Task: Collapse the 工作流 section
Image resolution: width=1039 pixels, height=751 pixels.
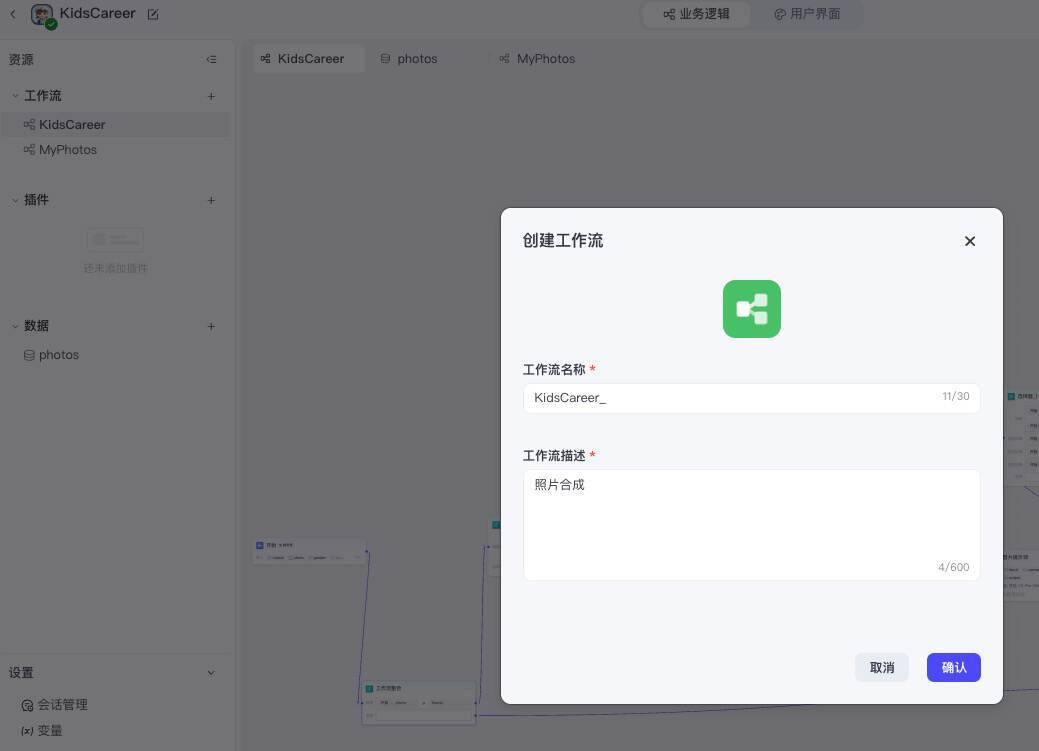Action: 15,95
